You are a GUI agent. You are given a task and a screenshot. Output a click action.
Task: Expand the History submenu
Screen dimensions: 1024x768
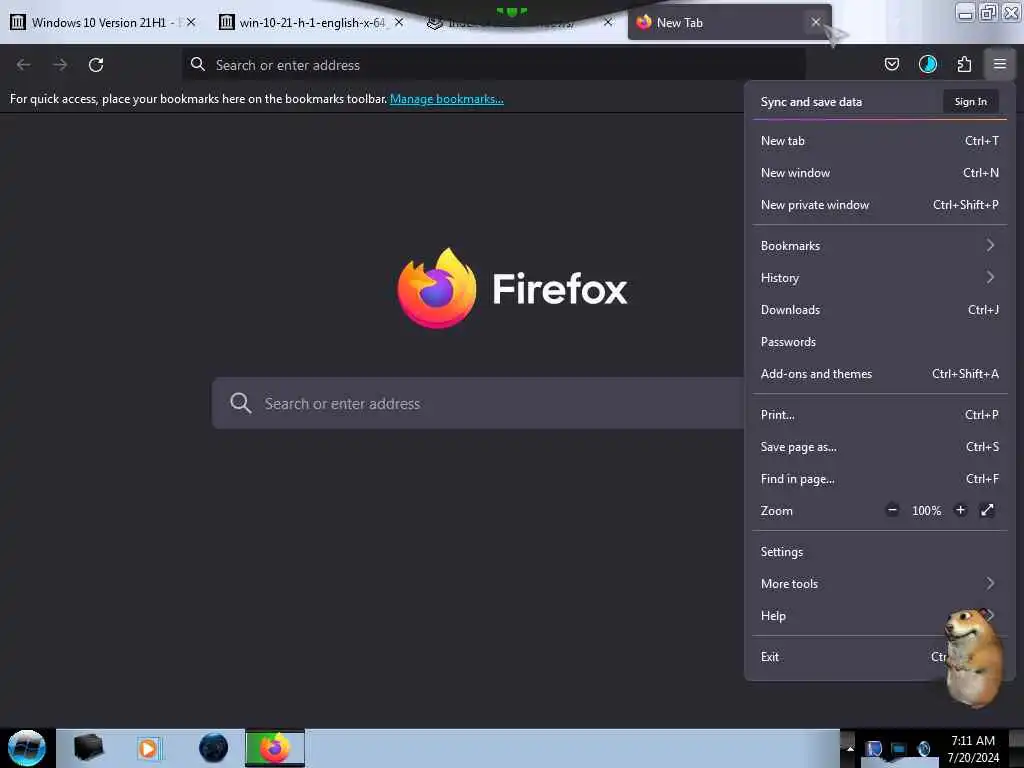pyautogui.click(x=879, y=278)
